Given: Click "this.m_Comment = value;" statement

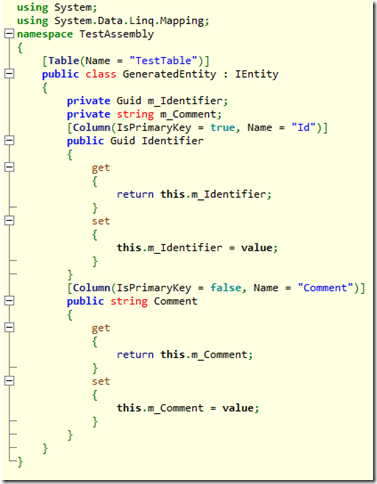Looking at the screenshot, I should coord(188,408).
